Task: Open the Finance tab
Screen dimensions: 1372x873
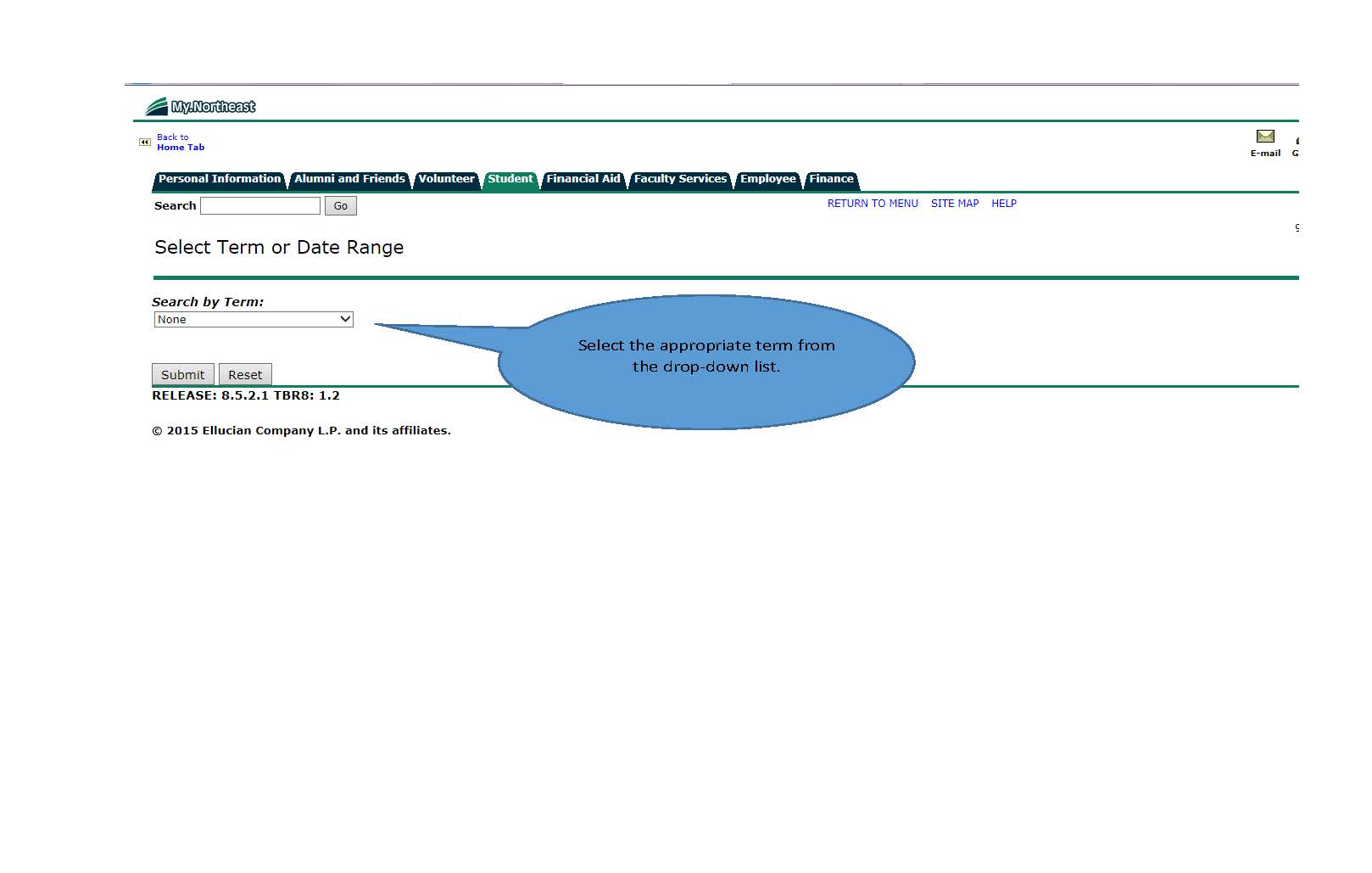Action: pos(831,179)
